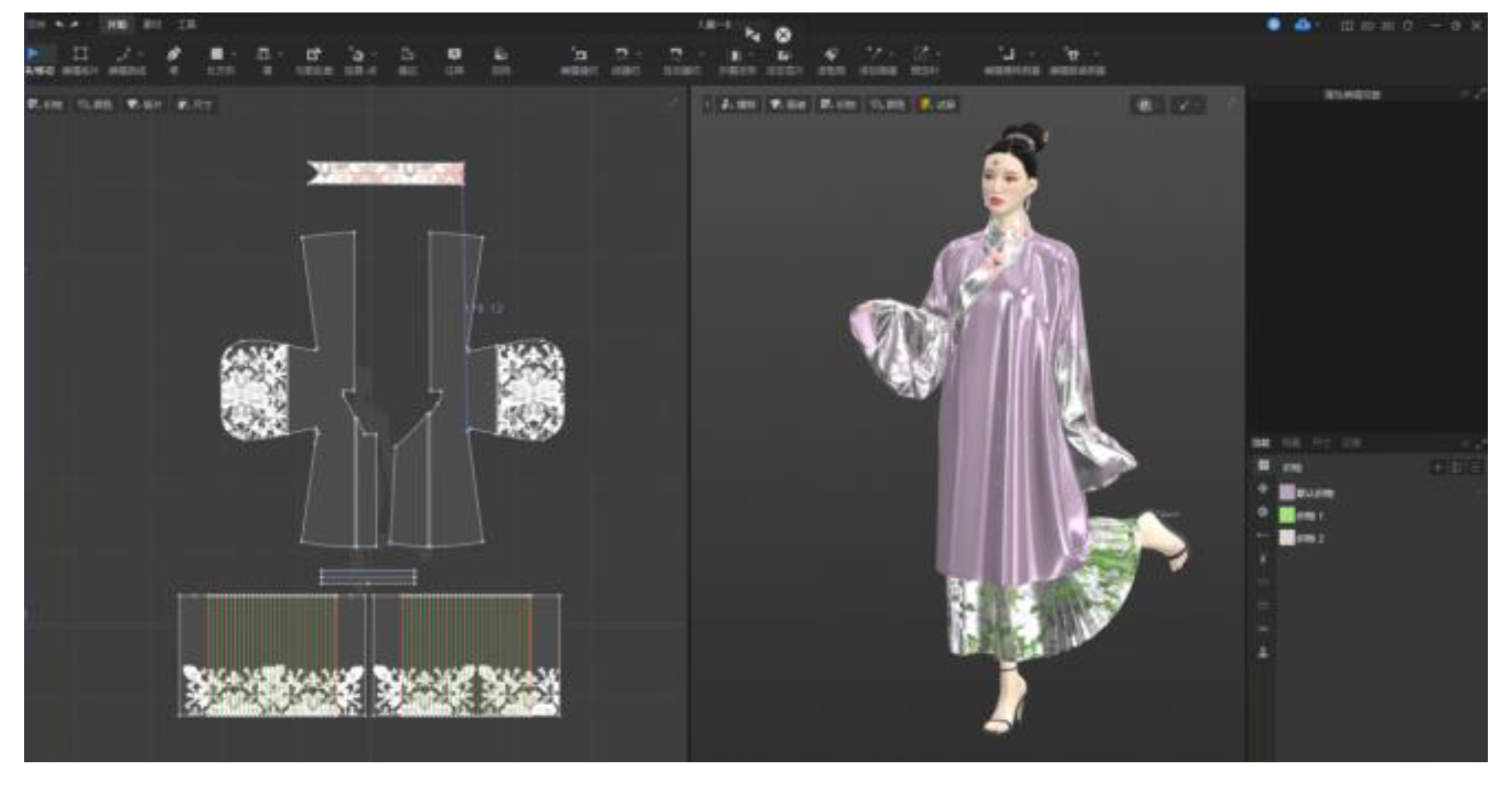Select the green fabric swatch in the list
The width and height of the screenshot is (1512, 788).
1287,516
